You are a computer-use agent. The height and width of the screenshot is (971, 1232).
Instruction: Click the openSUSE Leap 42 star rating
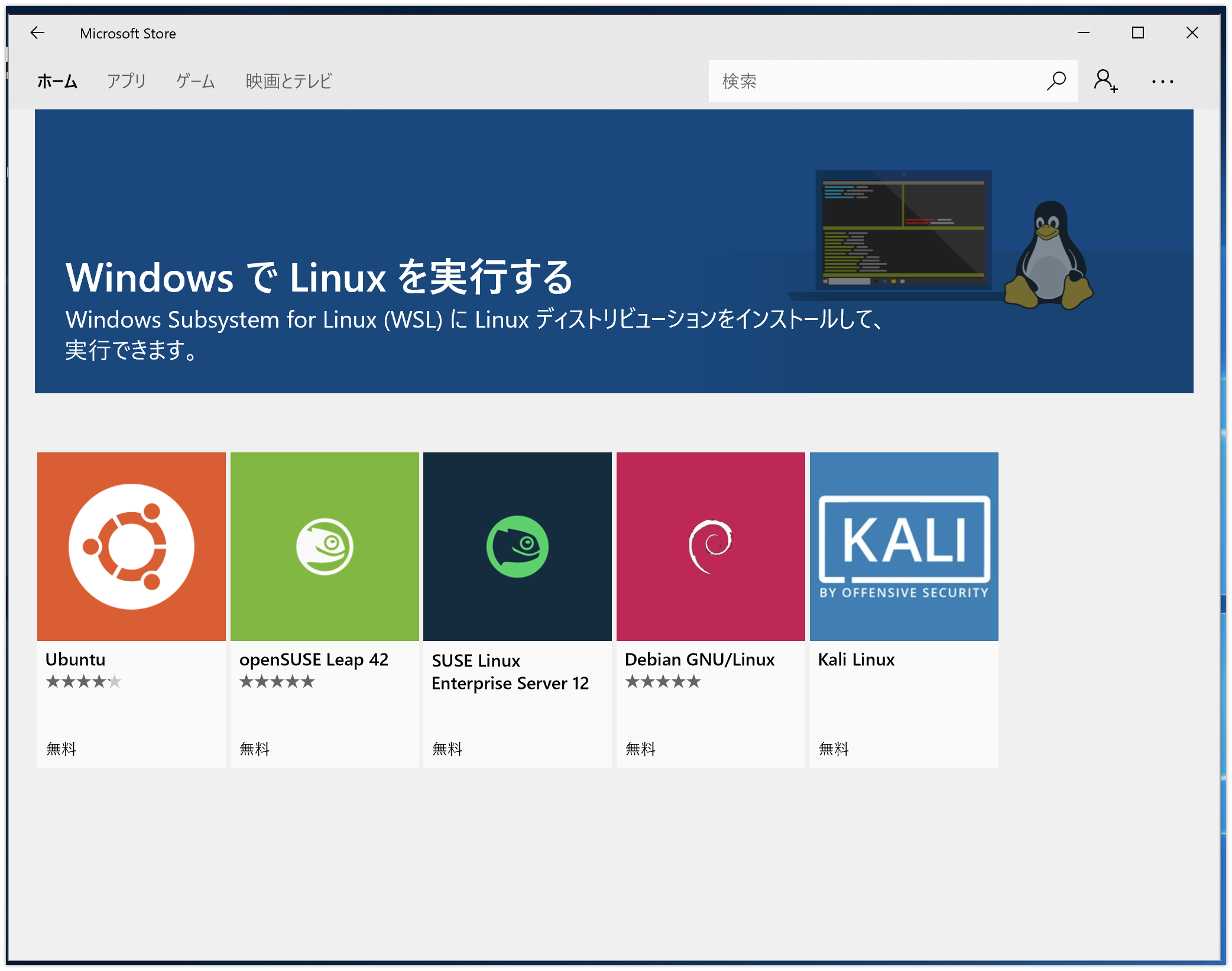[277, 682]
